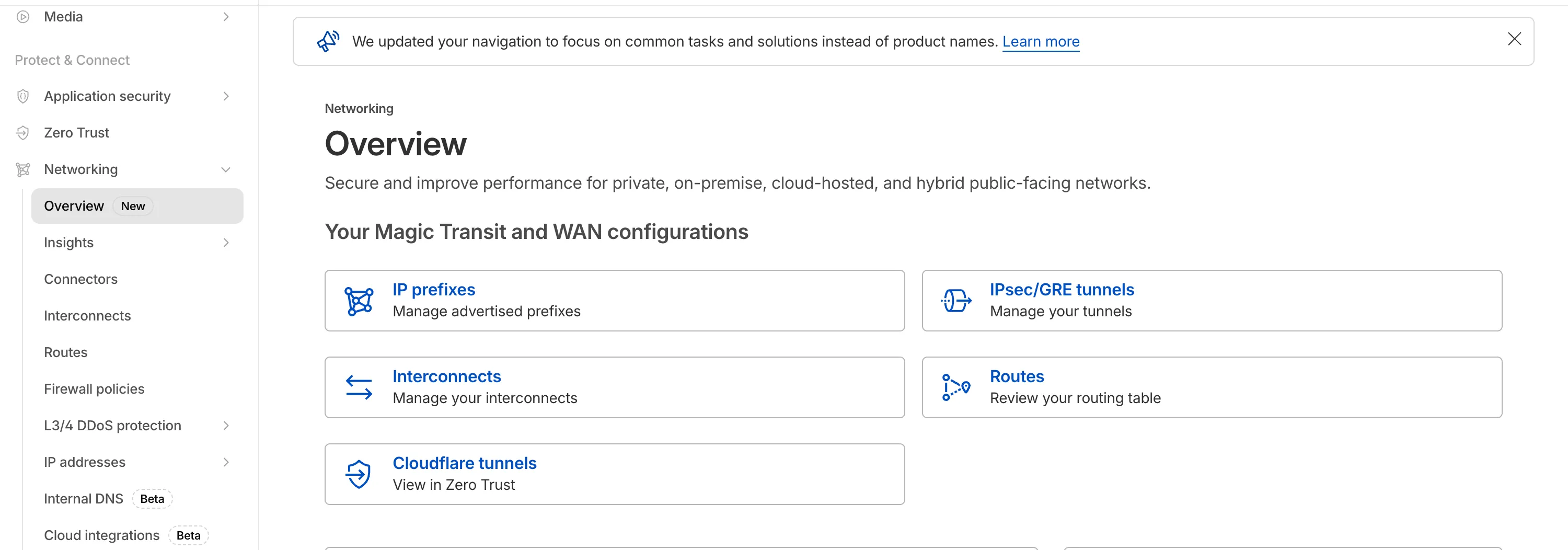The image size is (1568, 550).
Task: Click the Routes card icon
Action: tap(955, 387)
